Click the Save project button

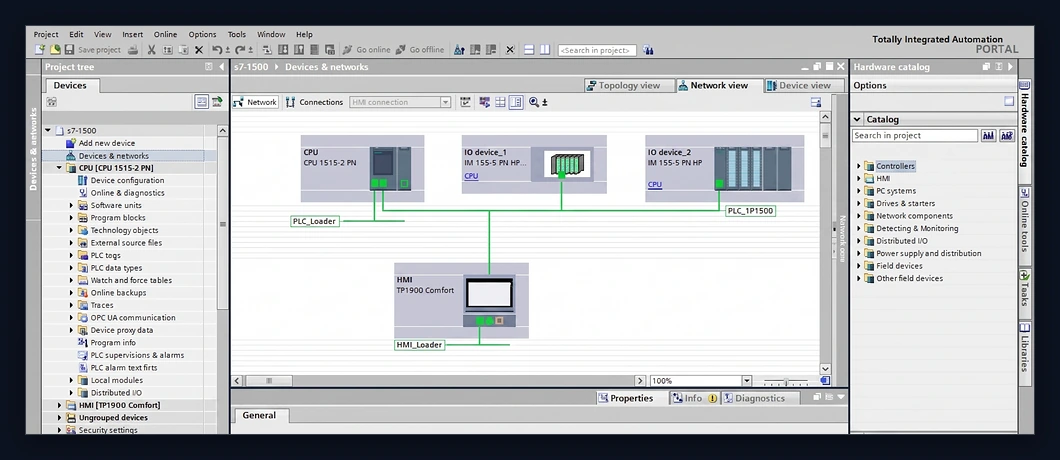[93, 49]
